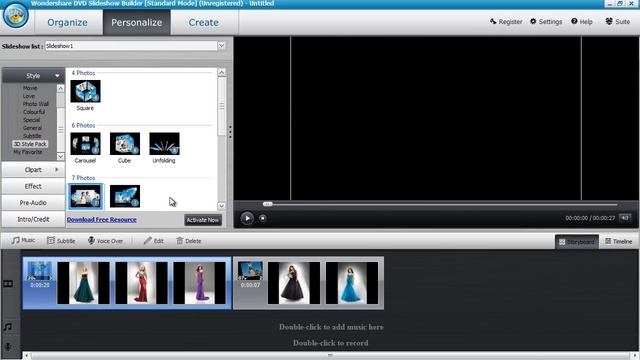Open the Pre-Audio panel
The height and width of the screenshot is (360, 640).
pyautogui.click(x=33, y=202)
